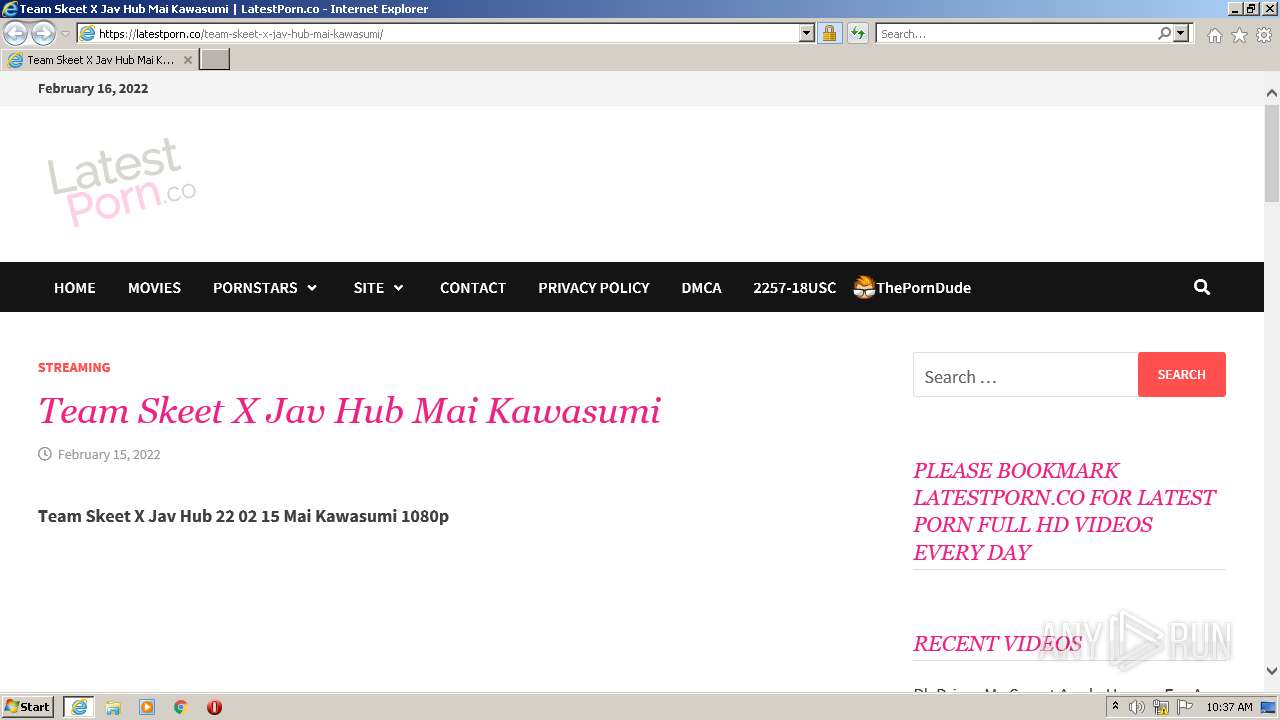Click the LatestPorn.co site logo

tap(121, 182)
